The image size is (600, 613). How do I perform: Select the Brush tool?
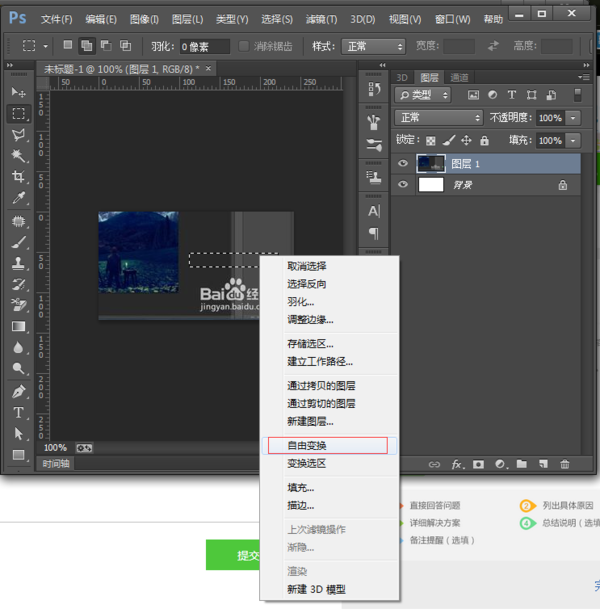18,242
